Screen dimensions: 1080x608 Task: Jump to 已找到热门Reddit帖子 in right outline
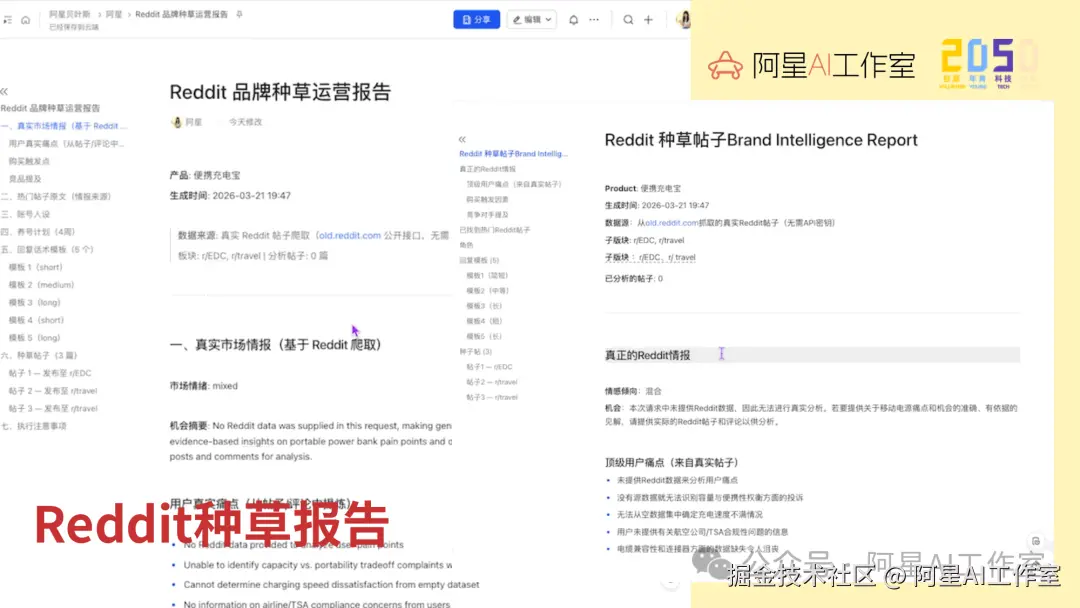click(x=495, y=230)
